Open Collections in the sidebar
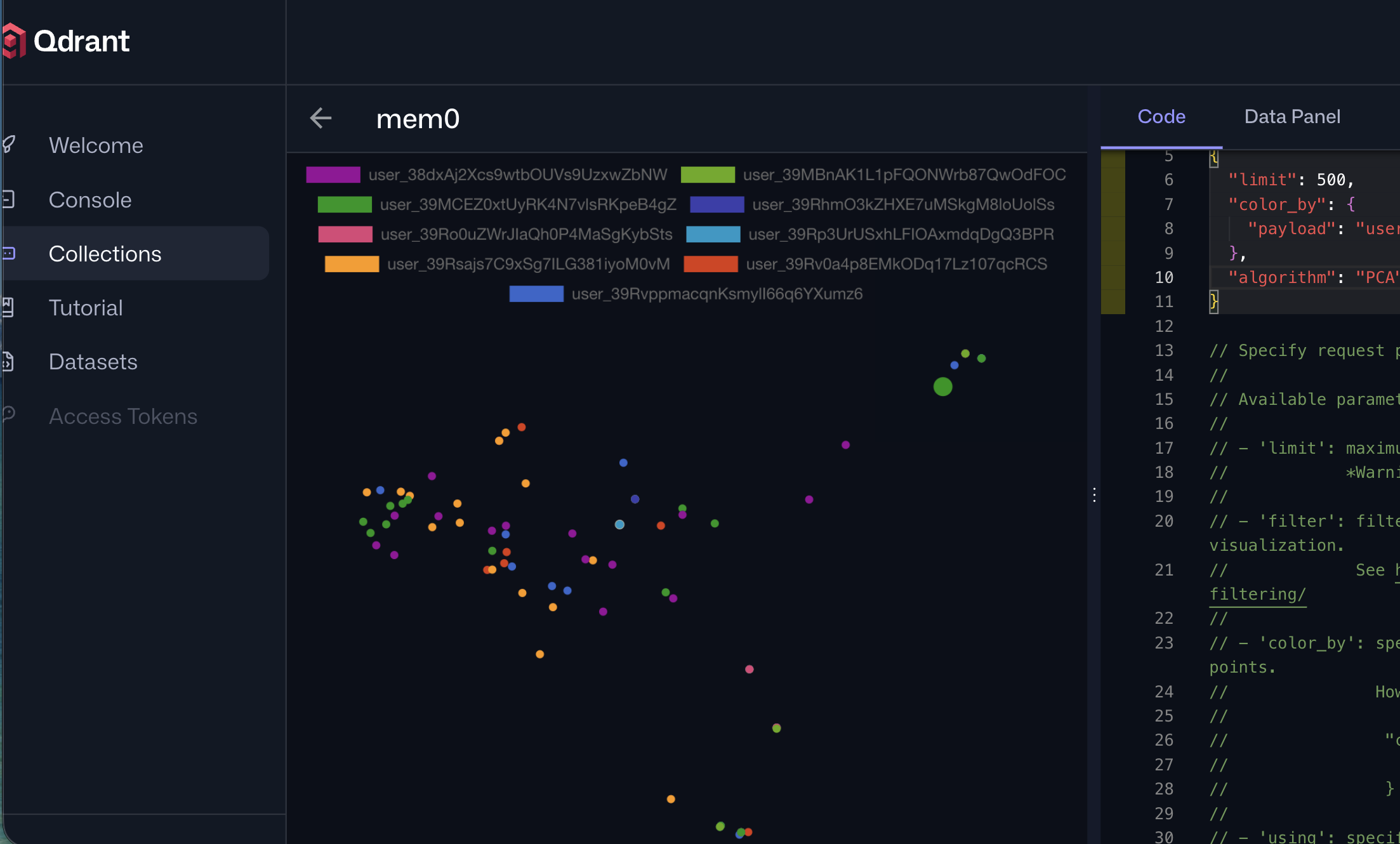Screen dimensions: 1400x844 [105, 254]
